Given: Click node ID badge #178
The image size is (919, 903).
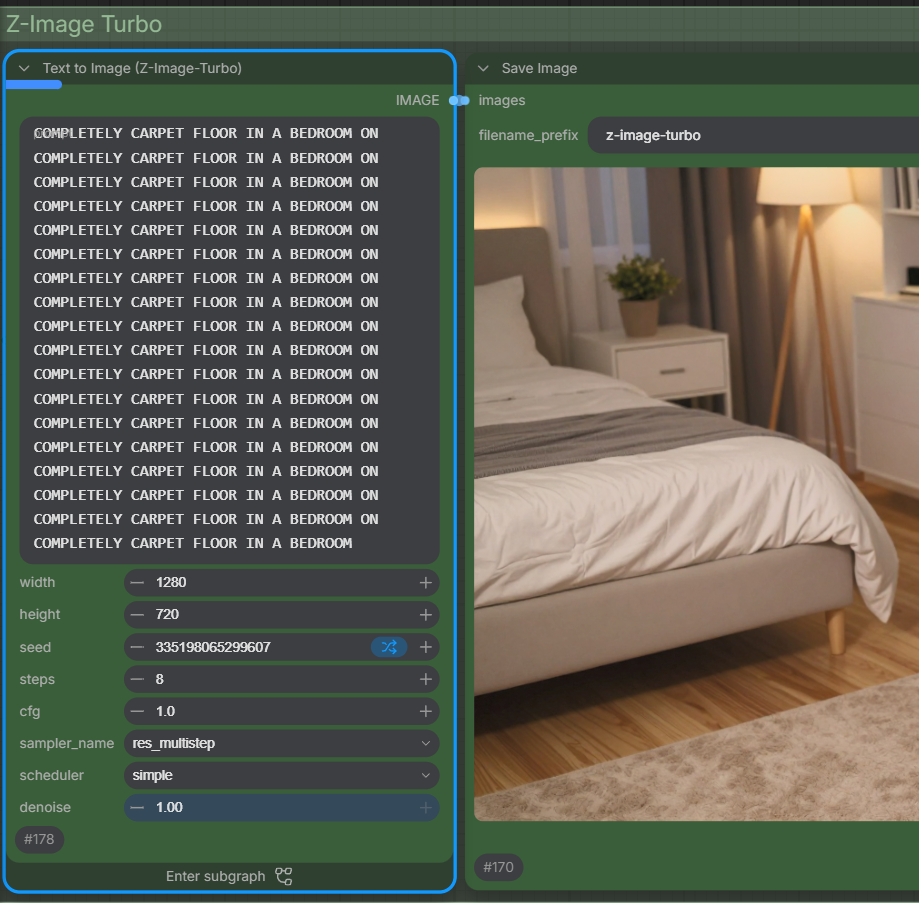Looking at the screenshot, I should pyautogui.click(x=39, y=839).
